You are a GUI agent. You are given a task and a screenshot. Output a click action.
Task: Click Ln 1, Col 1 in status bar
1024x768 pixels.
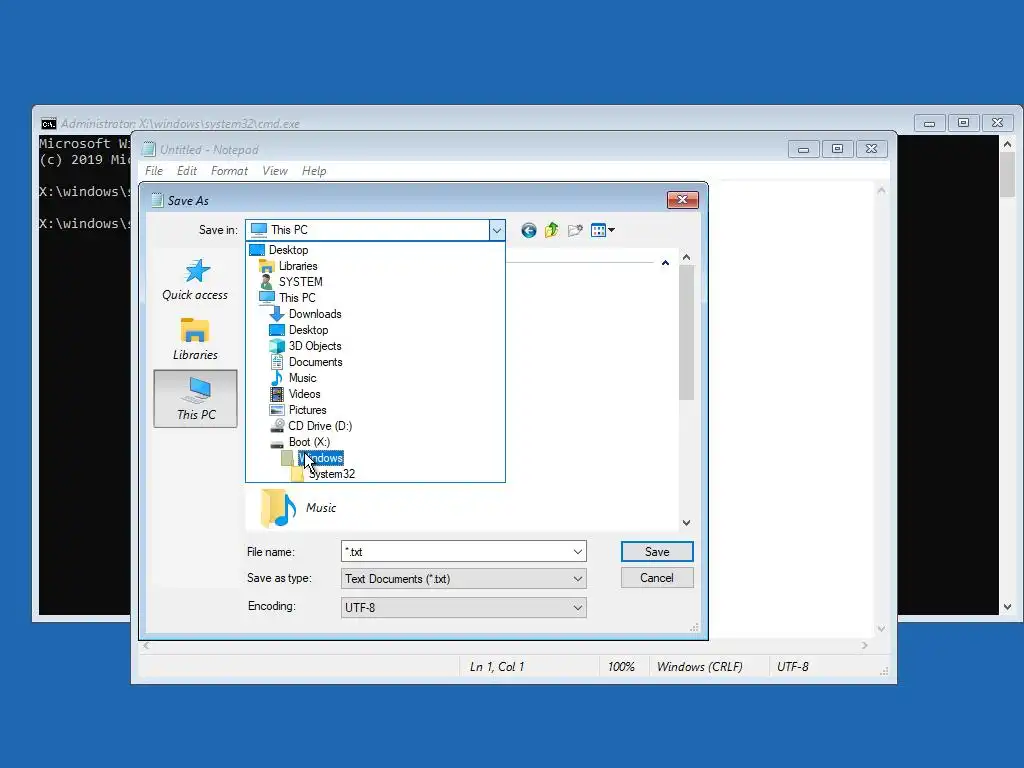pos(497,667)
